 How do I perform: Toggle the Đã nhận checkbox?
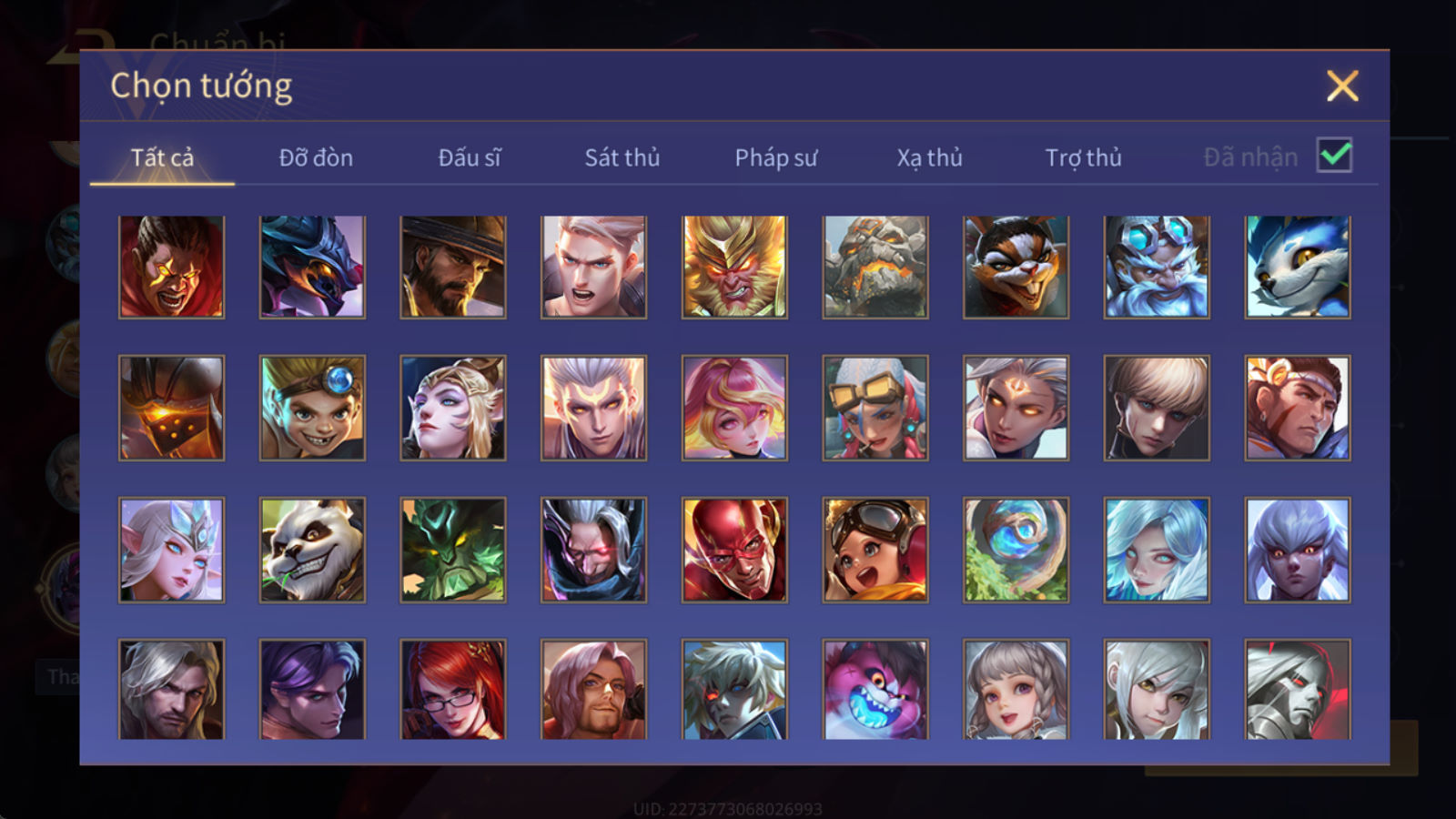[1334, 156]
